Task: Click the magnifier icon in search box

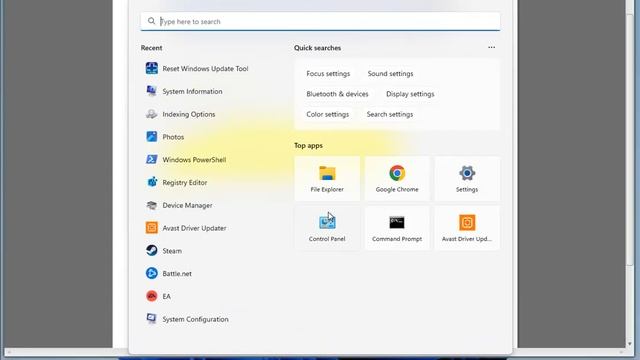Action: 151,21
